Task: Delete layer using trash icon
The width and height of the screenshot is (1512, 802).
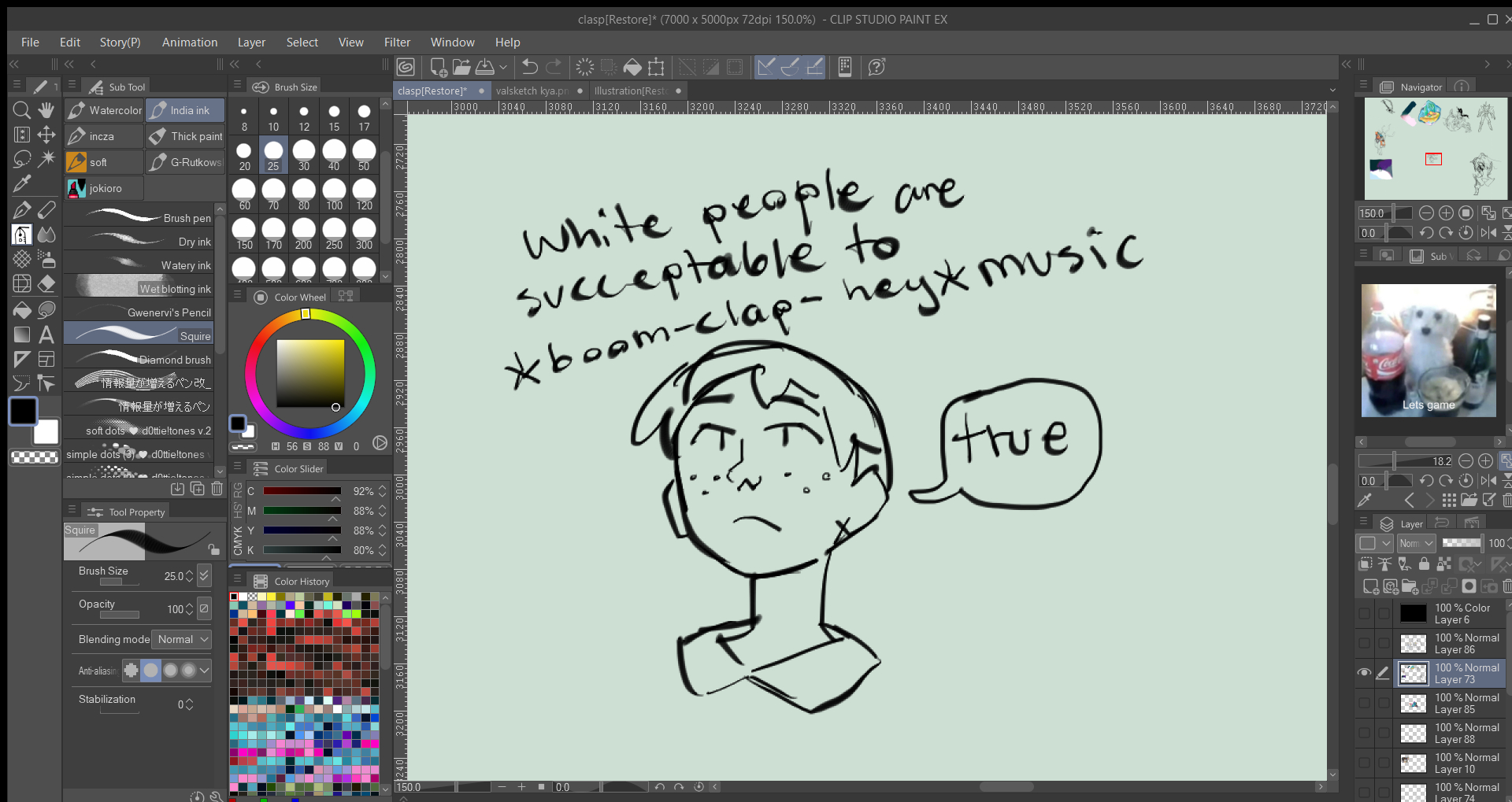Action: pos(1506,586)
